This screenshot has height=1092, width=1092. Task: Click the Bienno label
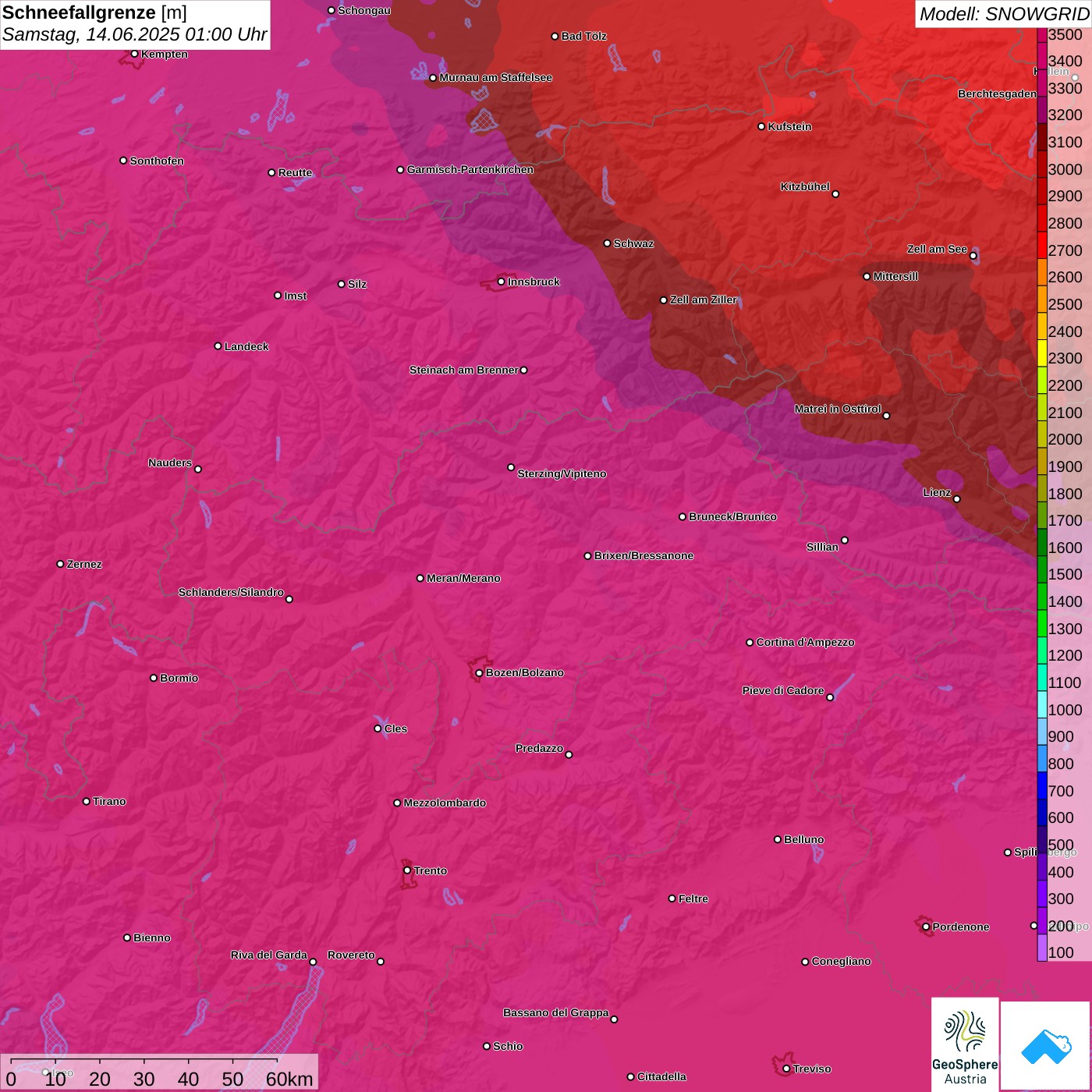(151, 938)
